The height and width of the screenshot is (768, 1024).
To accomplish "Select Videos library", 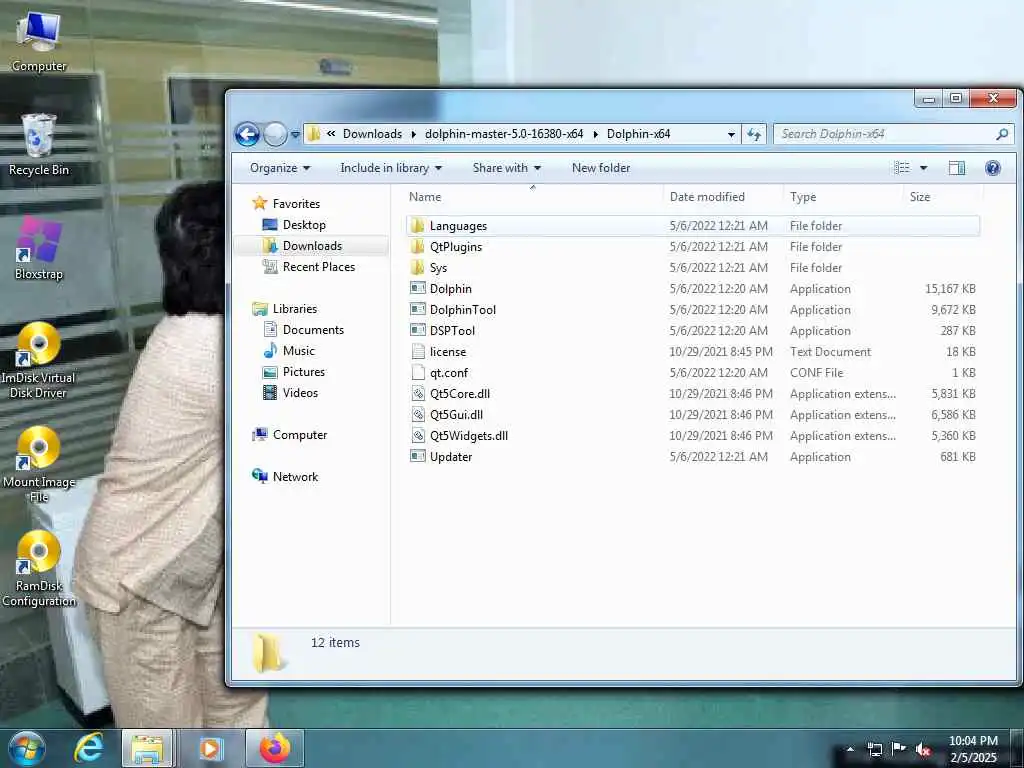I will tap(290, 392).
